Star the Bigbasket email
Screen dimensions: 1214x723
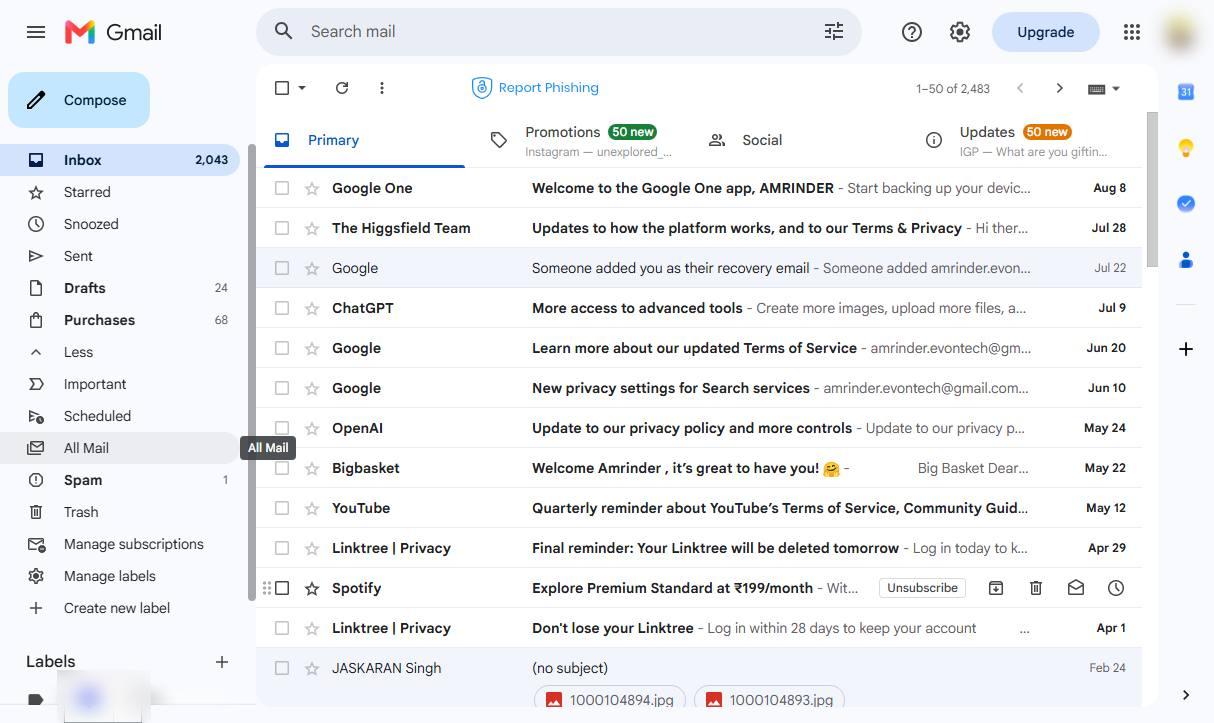coord(312,468)
